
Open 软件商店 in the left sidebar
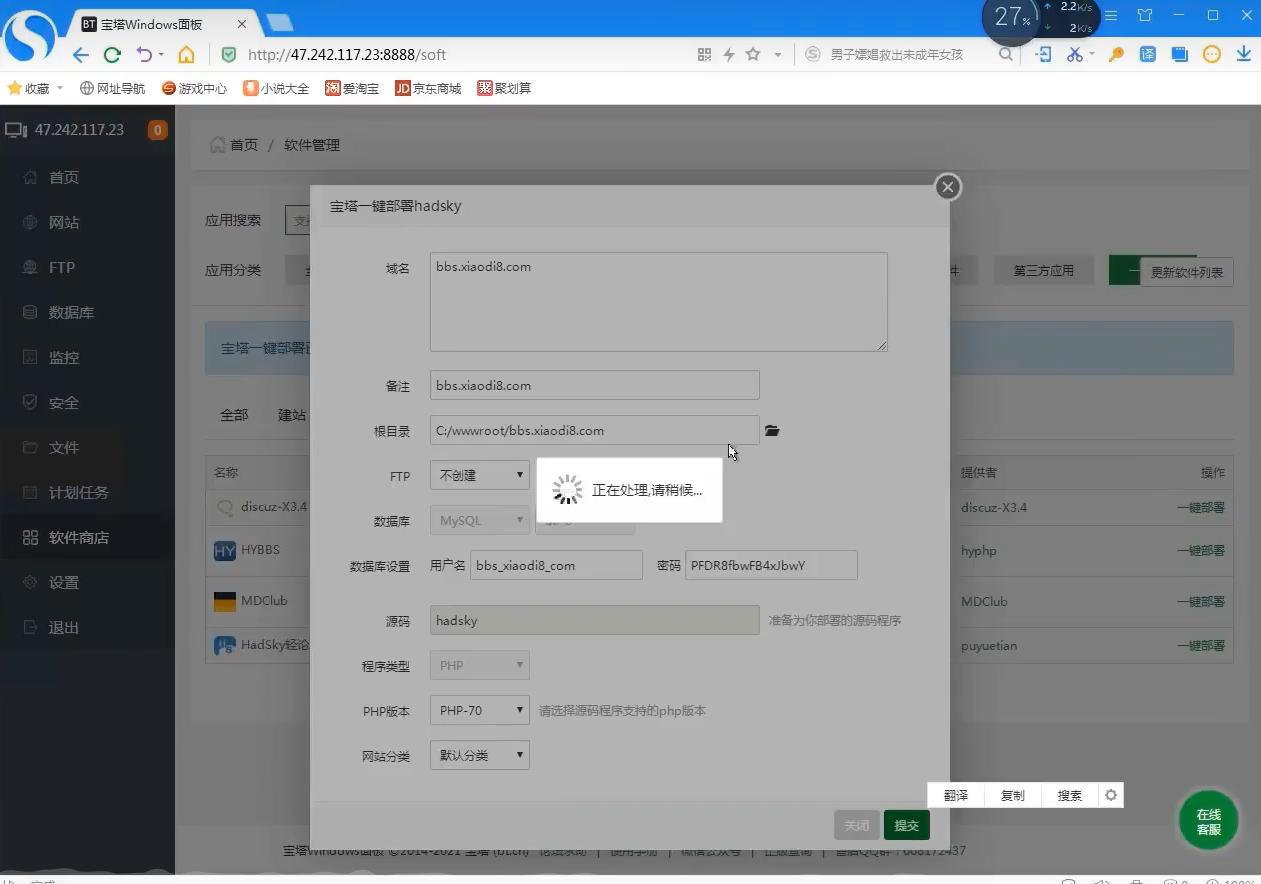click(x=78, y=538)
